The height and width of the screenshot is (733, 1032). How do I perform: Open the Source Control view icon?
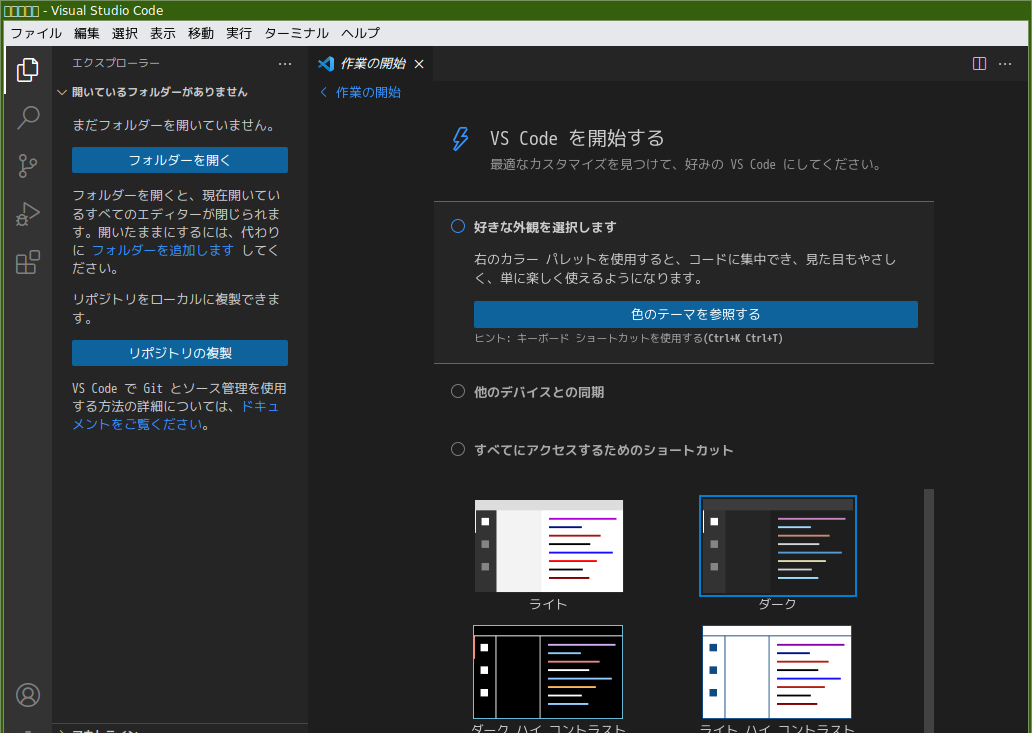click(28, 166)
